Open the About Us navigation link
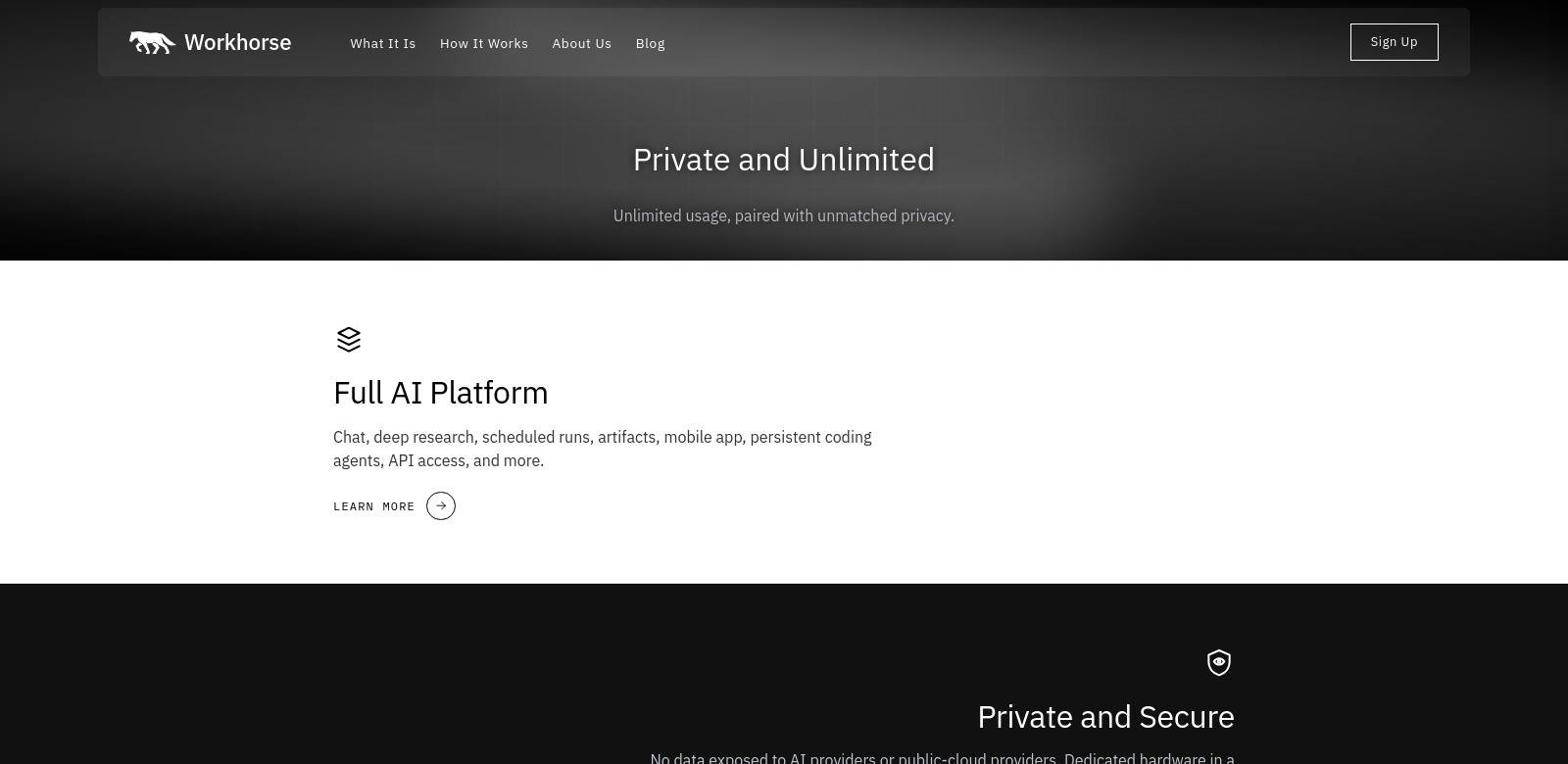 tap(582, 43)
